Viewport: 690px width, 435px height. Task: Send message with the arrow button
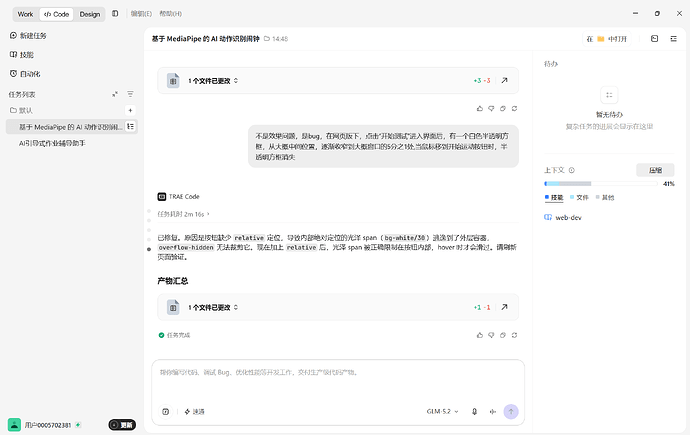511,412
